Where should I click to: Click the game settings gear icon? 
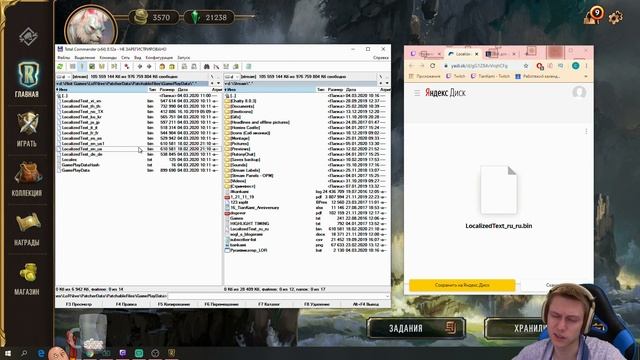click(616, 18)
